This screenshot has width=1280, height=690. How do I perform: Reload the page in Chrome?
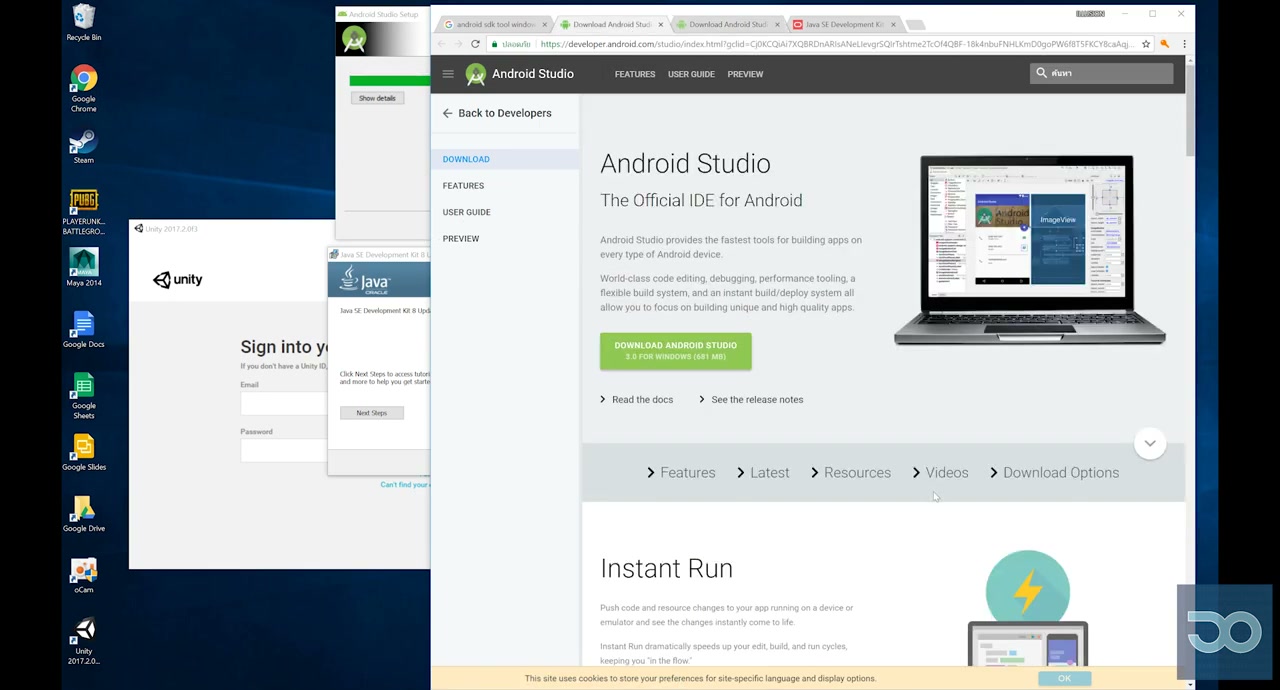point(475,44)
